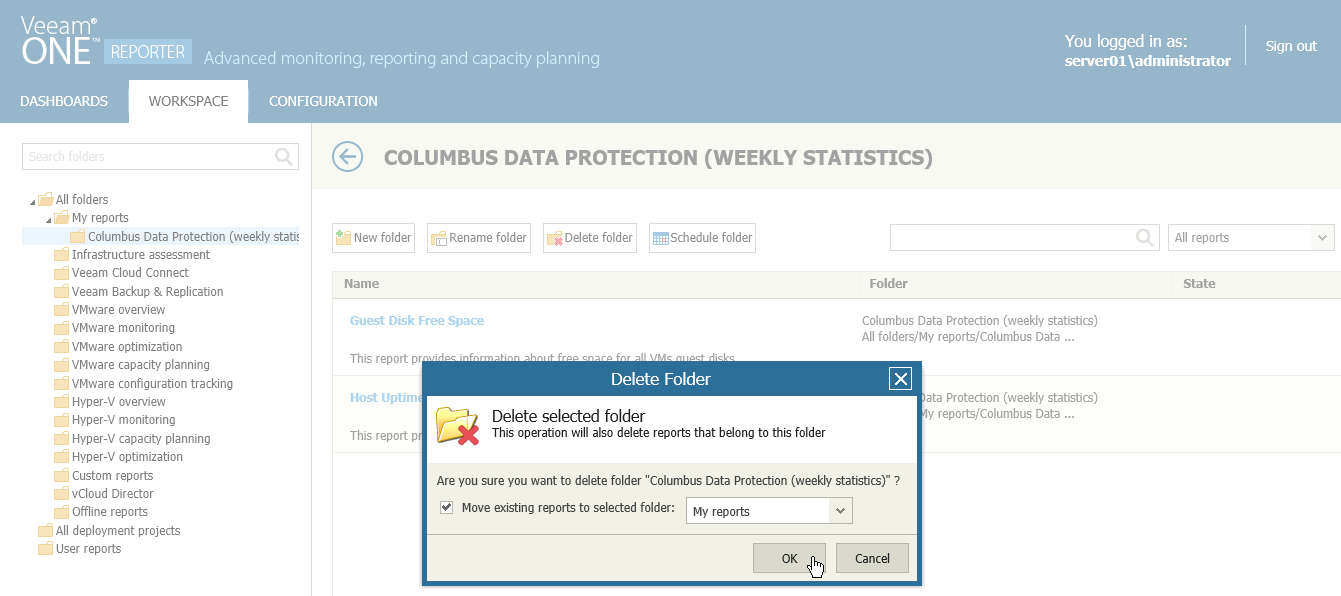Click the report search magnifier icon

coord(1145,237)
